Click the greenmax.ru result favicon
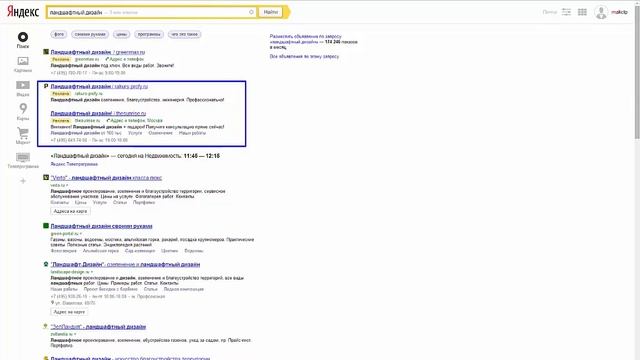Screen dimensions: 640x360 pyautogui.click(x=46, y=52)
